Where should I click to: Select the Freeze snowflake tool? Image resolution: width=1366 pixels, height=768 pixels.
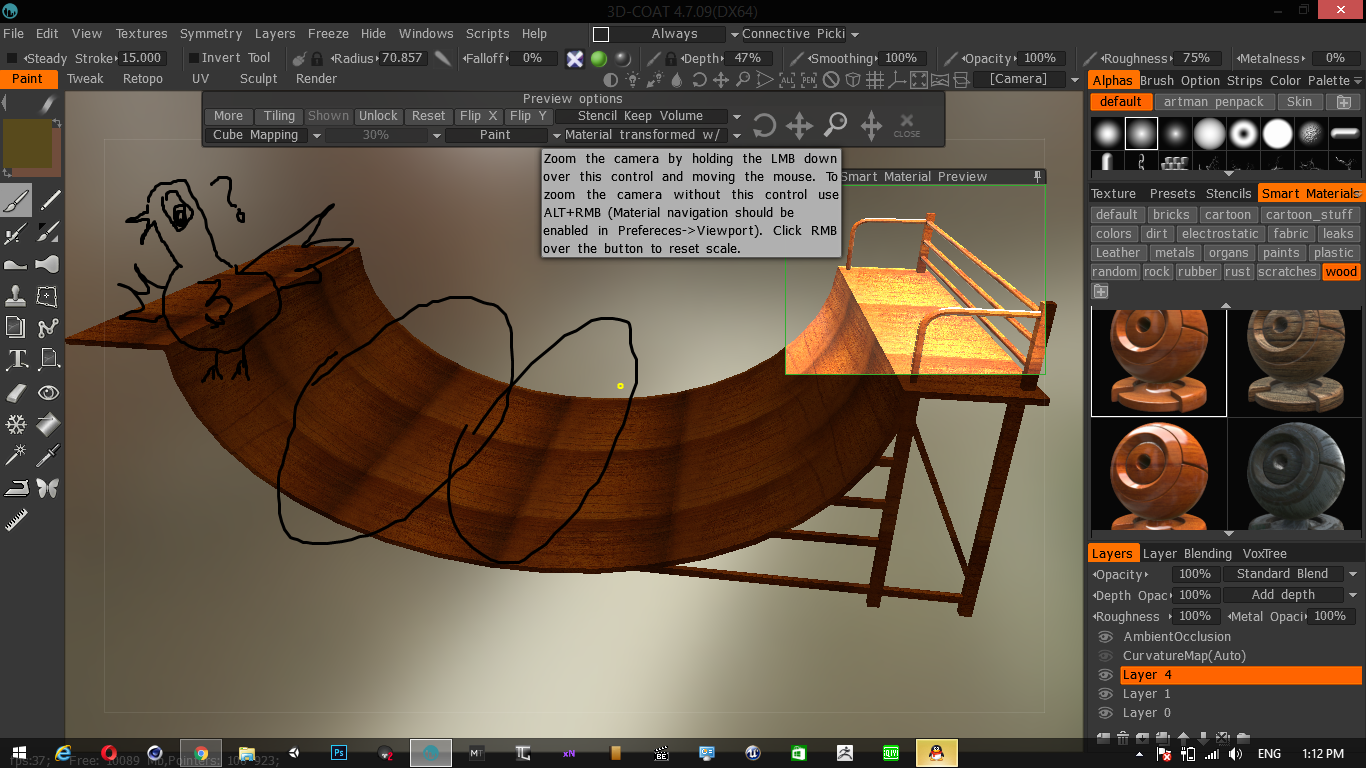(16, 425)
